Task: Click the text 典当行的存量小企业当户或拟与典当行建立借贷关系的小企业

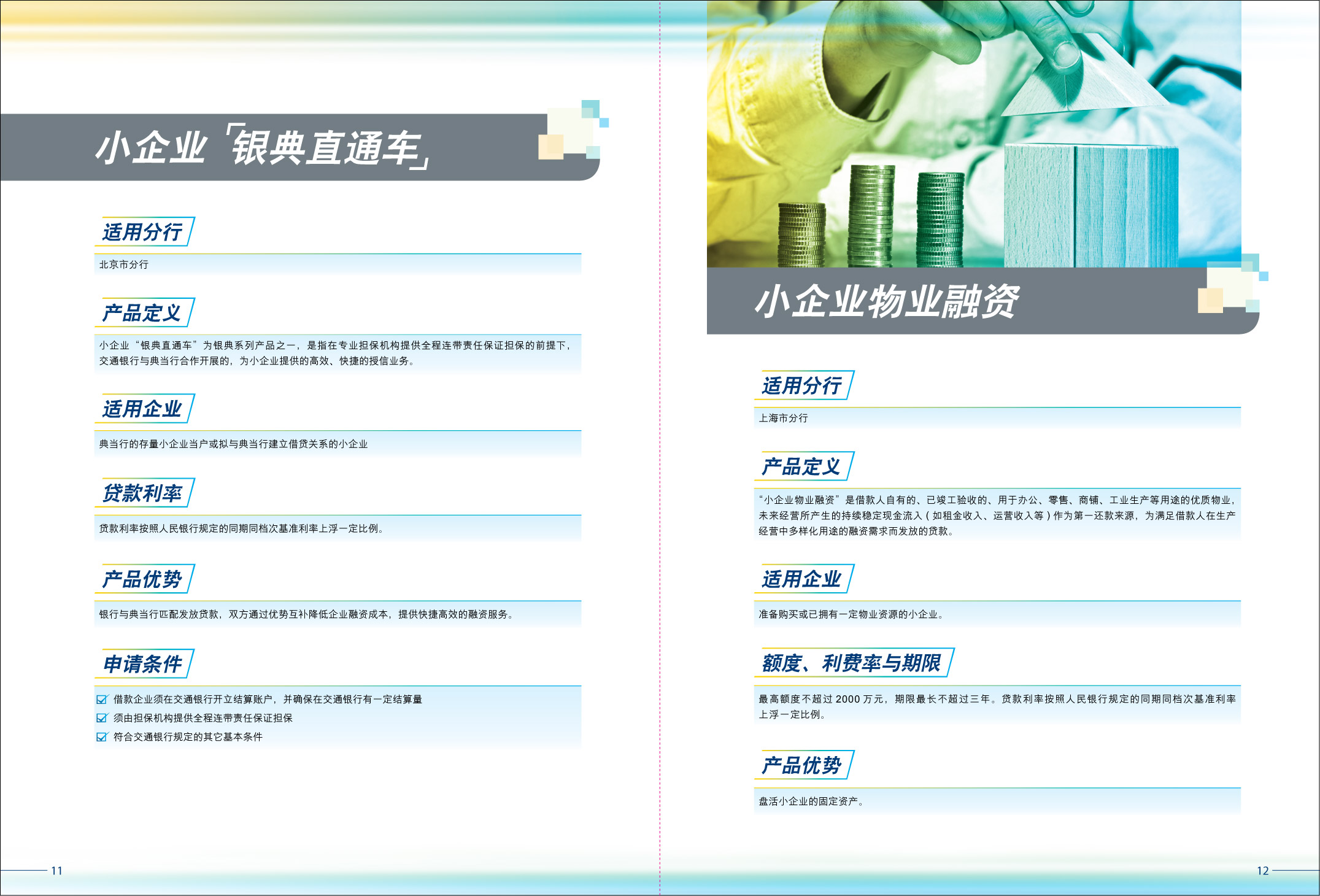Action: pyautogui.click(x=233, y=444)
